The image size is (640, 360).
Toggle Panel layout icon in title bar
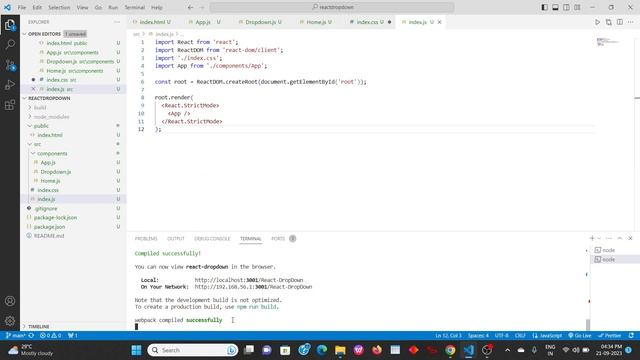(556, 7)
